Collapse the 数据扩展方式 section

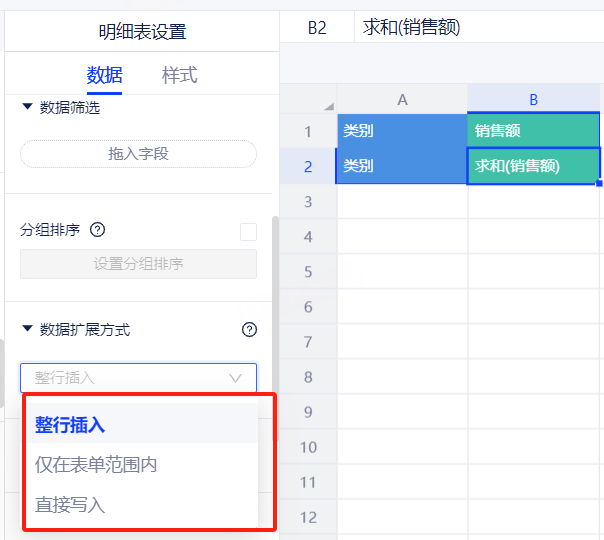pos(27,329)
